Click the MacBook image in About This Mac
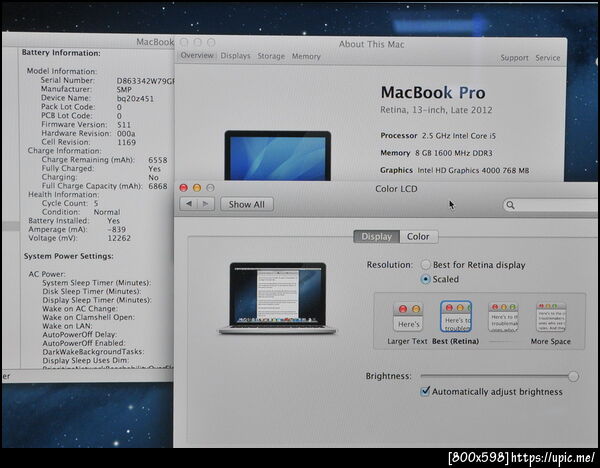Viewport: 600px width, 468px height. point(278,155)
